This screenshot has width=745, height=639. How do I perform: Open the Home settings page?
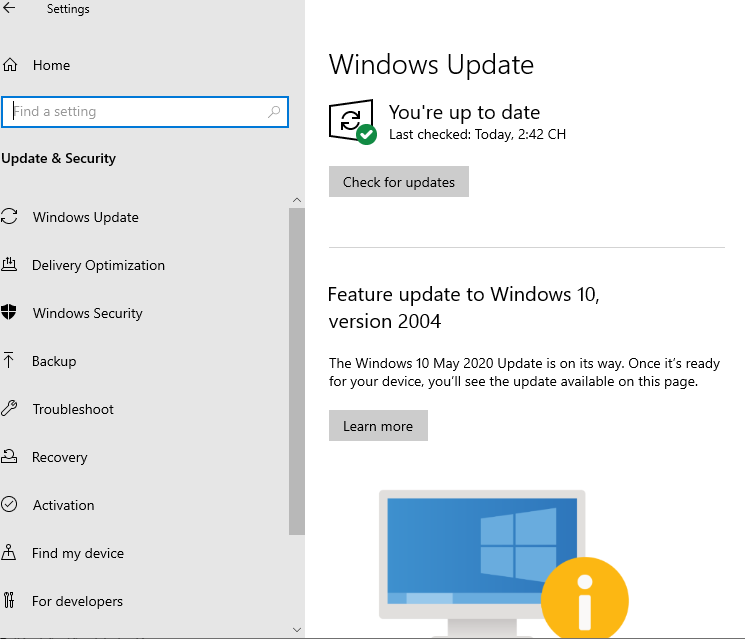pos(51,65)
